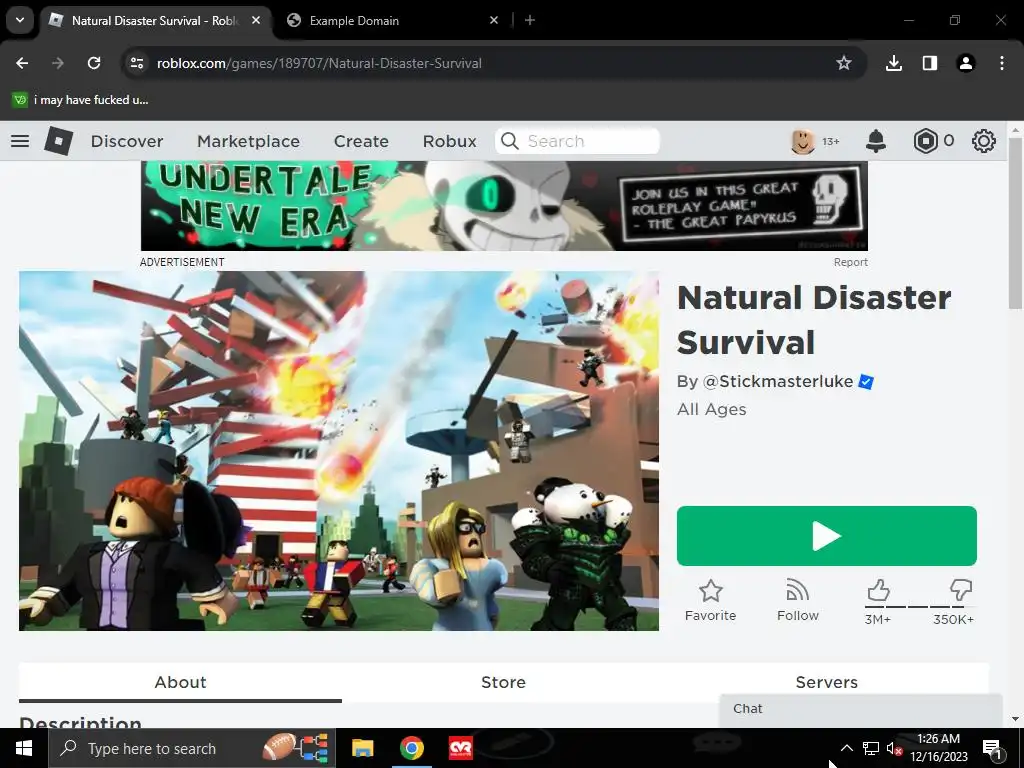The width and height of the screenshot is (1024, 768).
Task: Click the 'All Ages' rating text
Action: [711, 409]
